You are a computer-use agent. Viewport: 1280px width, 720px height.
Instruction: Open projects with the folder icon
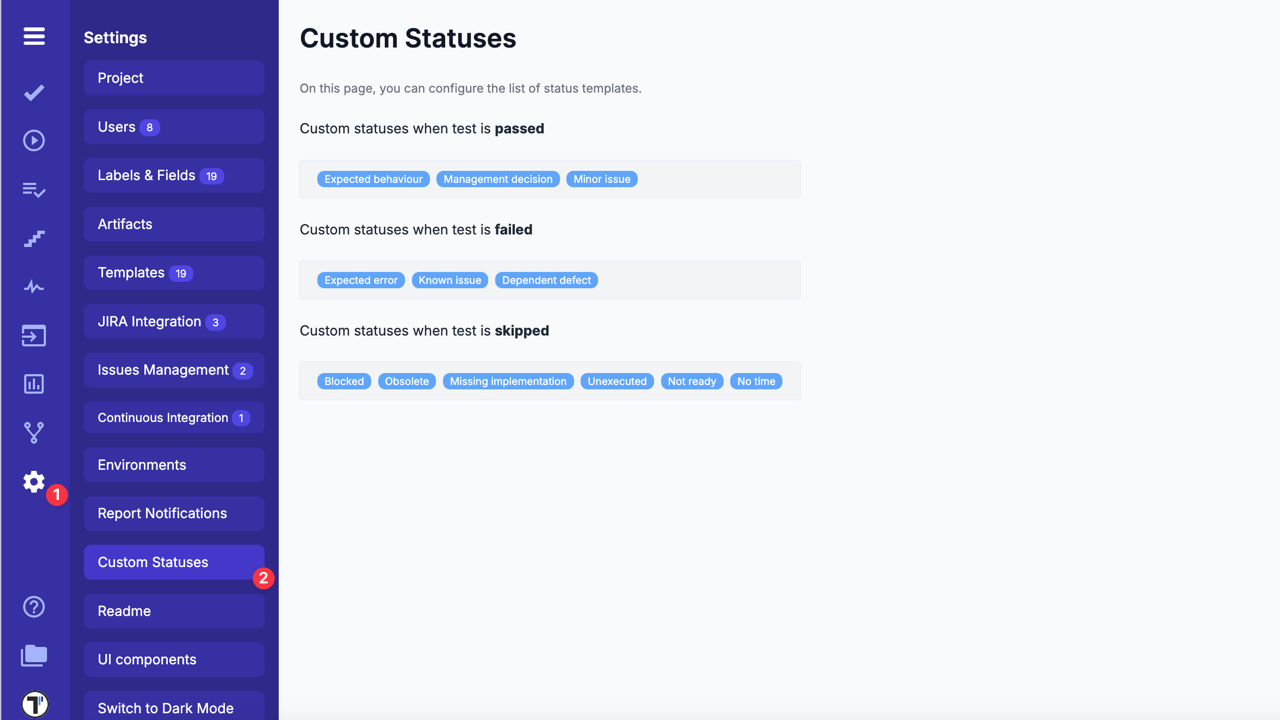click(34, 655)
